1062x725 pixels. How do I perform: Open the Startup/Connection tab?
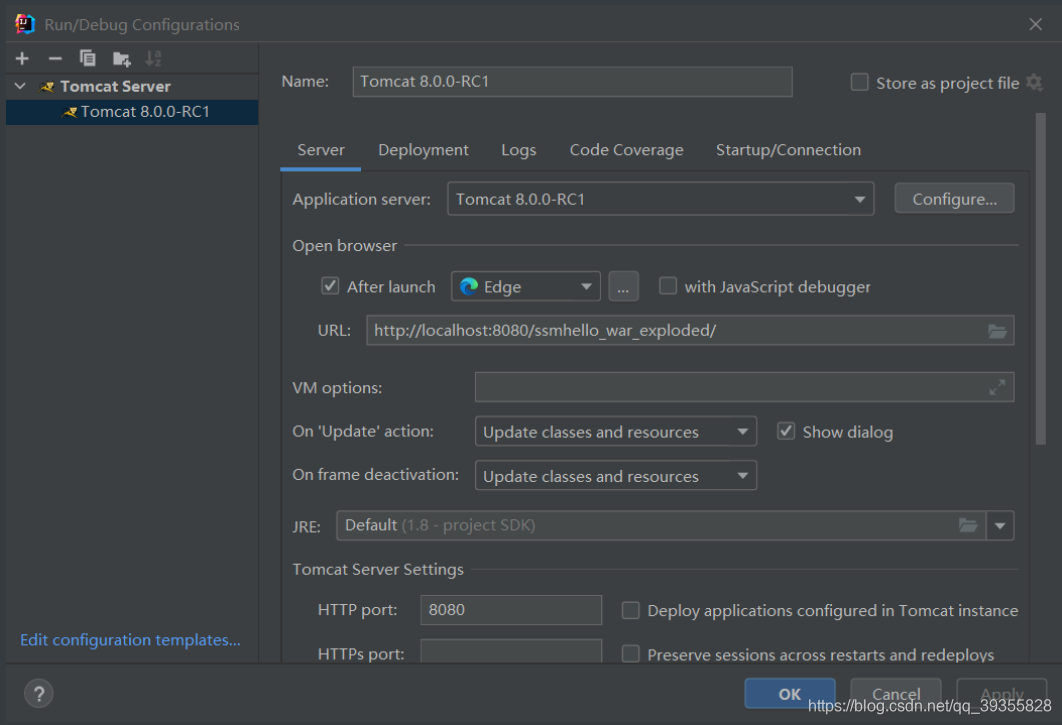click(x=788, y=150)
